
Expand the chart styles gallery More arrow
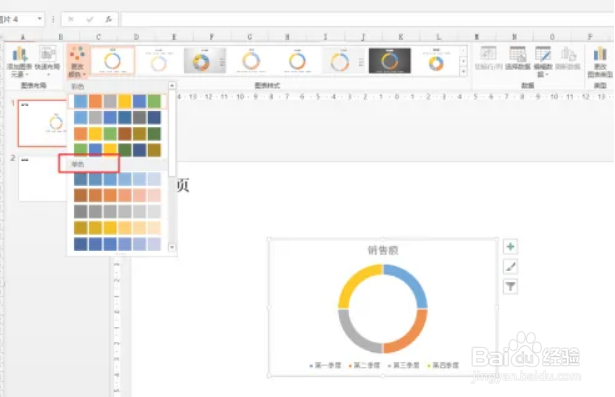(464, 72)
